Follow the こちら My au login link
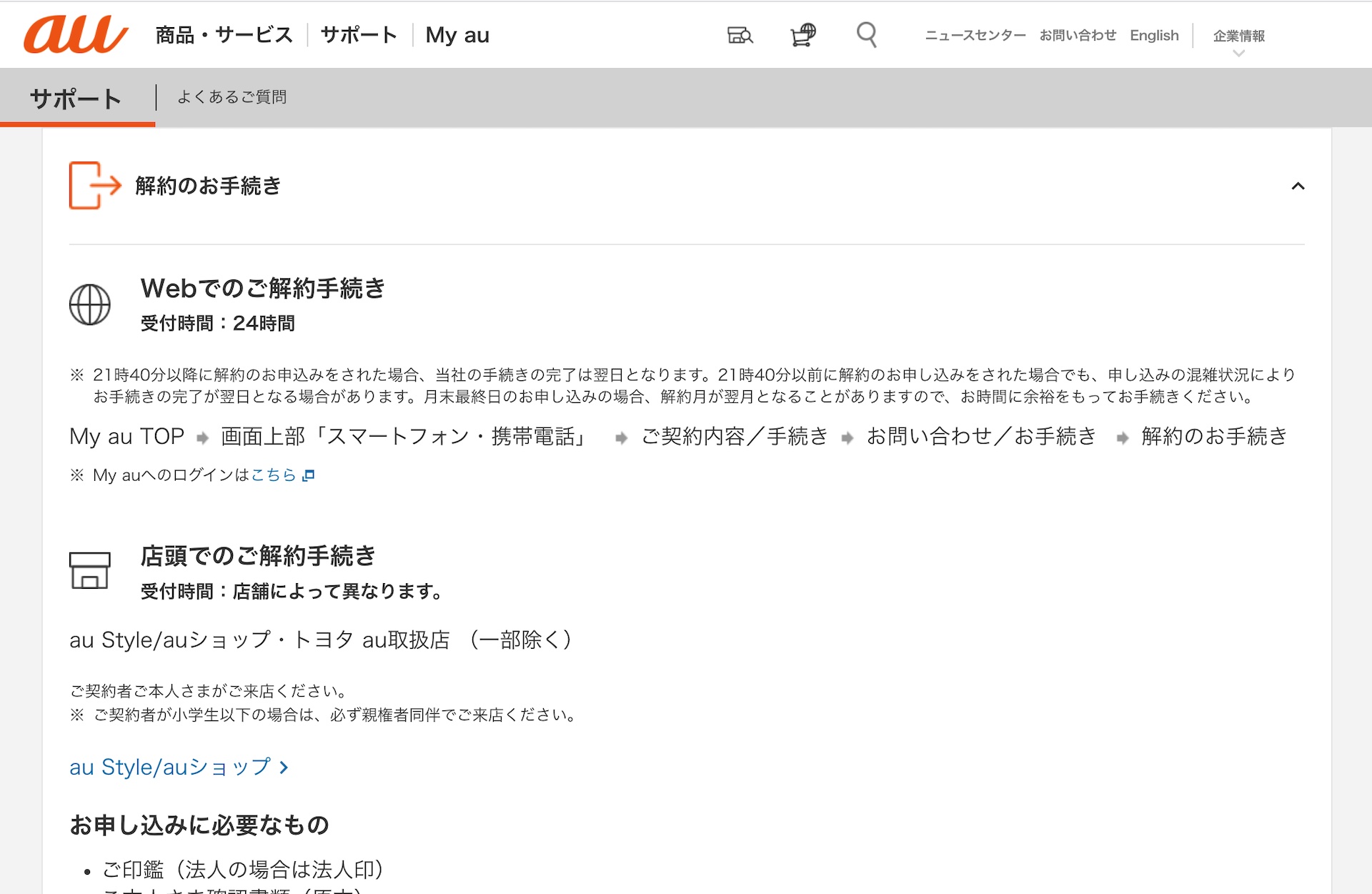Image resolution: width=1372 pixels, height=894 pixels. click(273, 475)
